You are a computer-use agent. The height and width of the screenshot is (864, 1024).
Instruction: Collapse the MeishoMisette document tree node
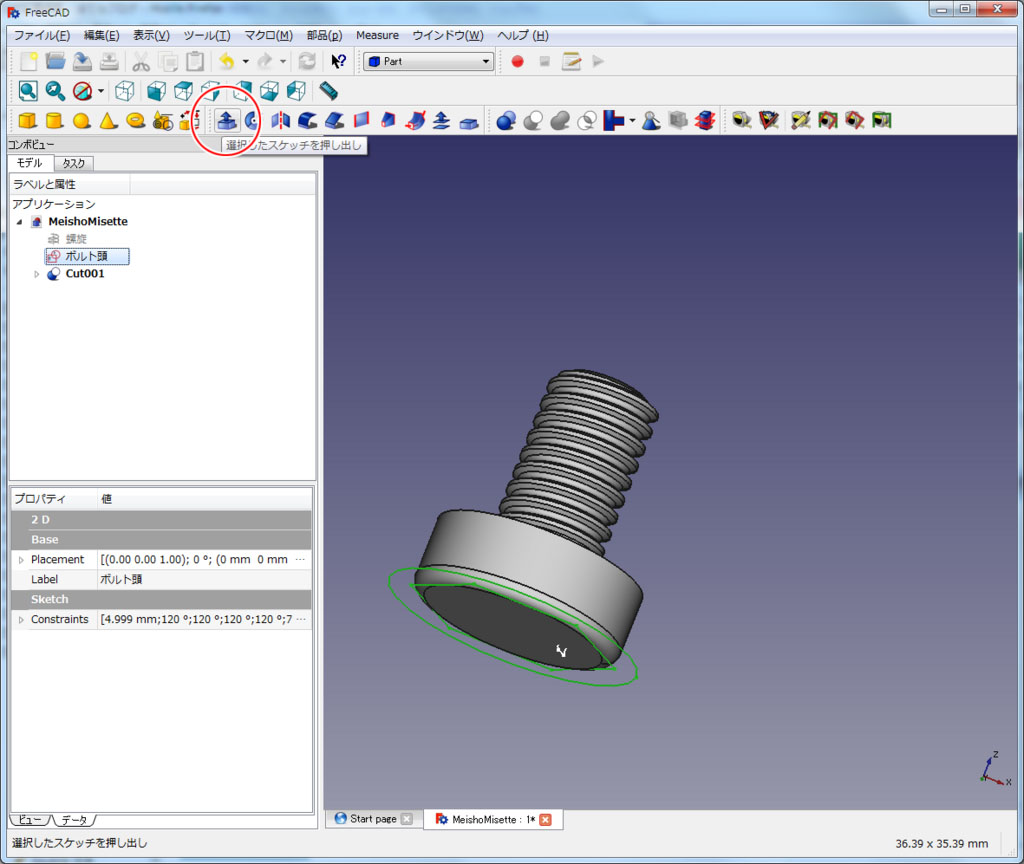tap(20, 222)
